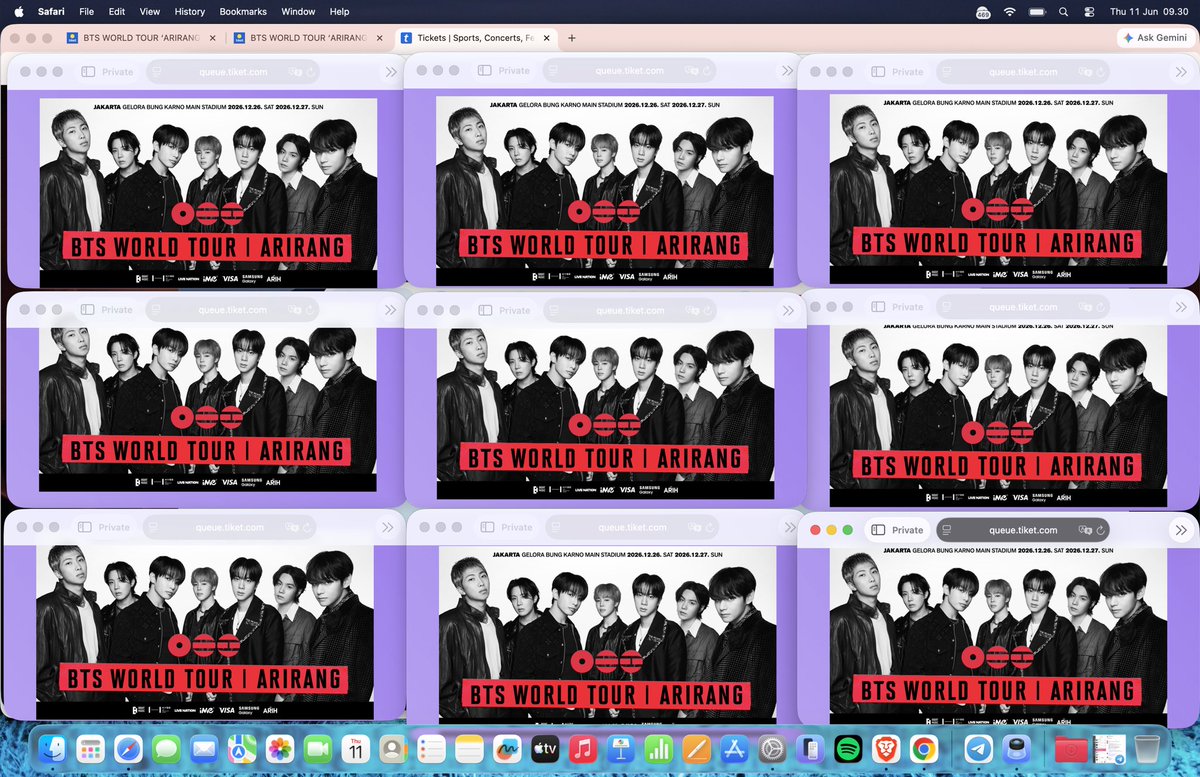This screenshot has width=1200, height=777.
Task: Open the Safari menu
Action: click(50, 11)
